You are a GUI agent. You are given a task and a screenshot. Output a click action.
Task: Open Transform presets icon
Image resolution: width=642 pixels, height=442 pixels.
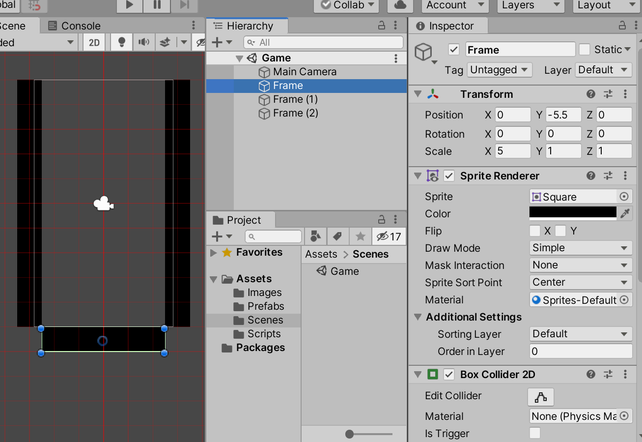click(608, 94)
